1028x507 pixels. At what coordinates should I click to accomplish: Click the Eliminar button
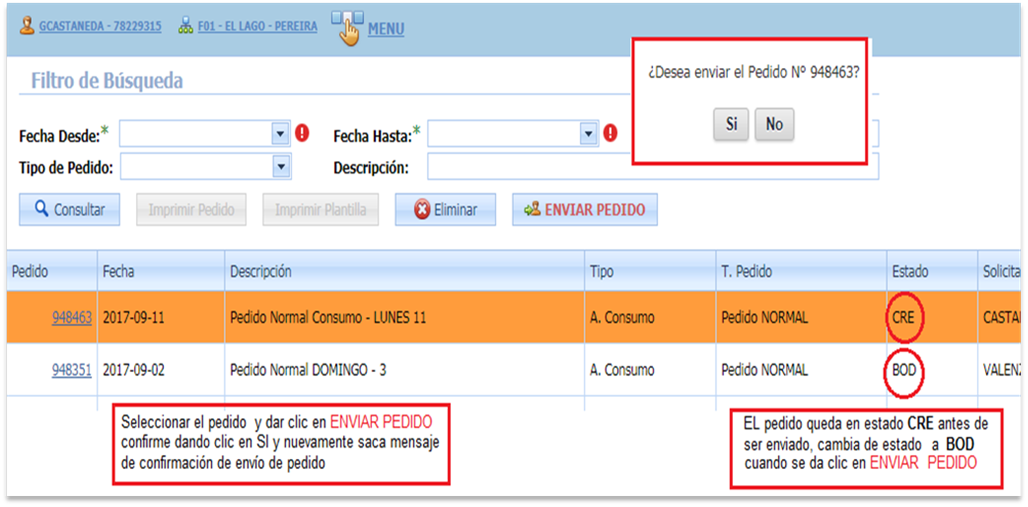click(445, 210)
